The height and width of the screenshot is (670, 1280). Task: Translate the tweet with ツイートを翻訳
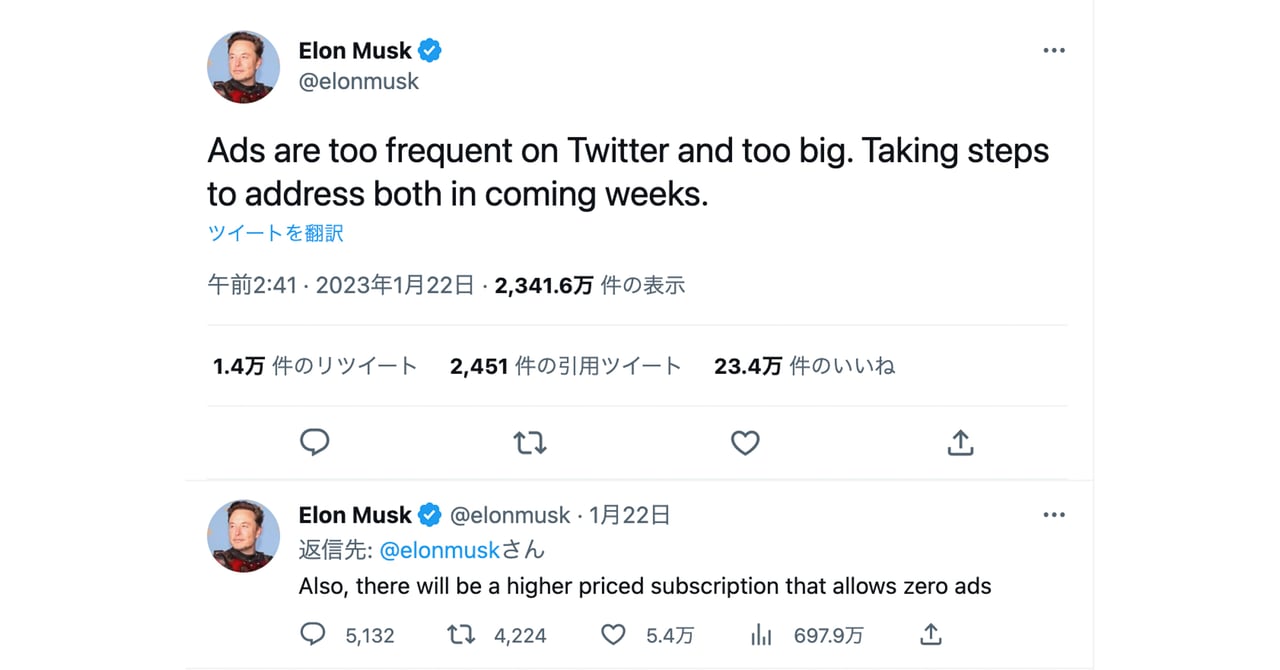click(275, 232)
